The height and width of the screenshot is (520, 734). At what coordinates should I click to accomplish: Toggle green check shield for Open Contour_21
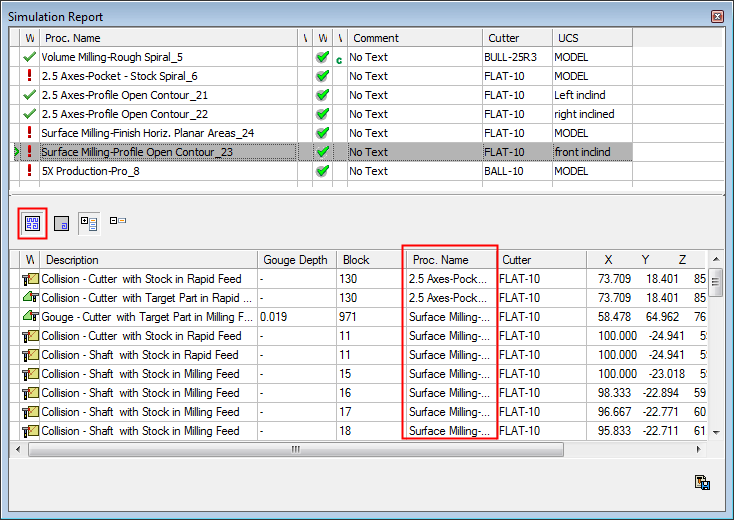click(322, 95)
